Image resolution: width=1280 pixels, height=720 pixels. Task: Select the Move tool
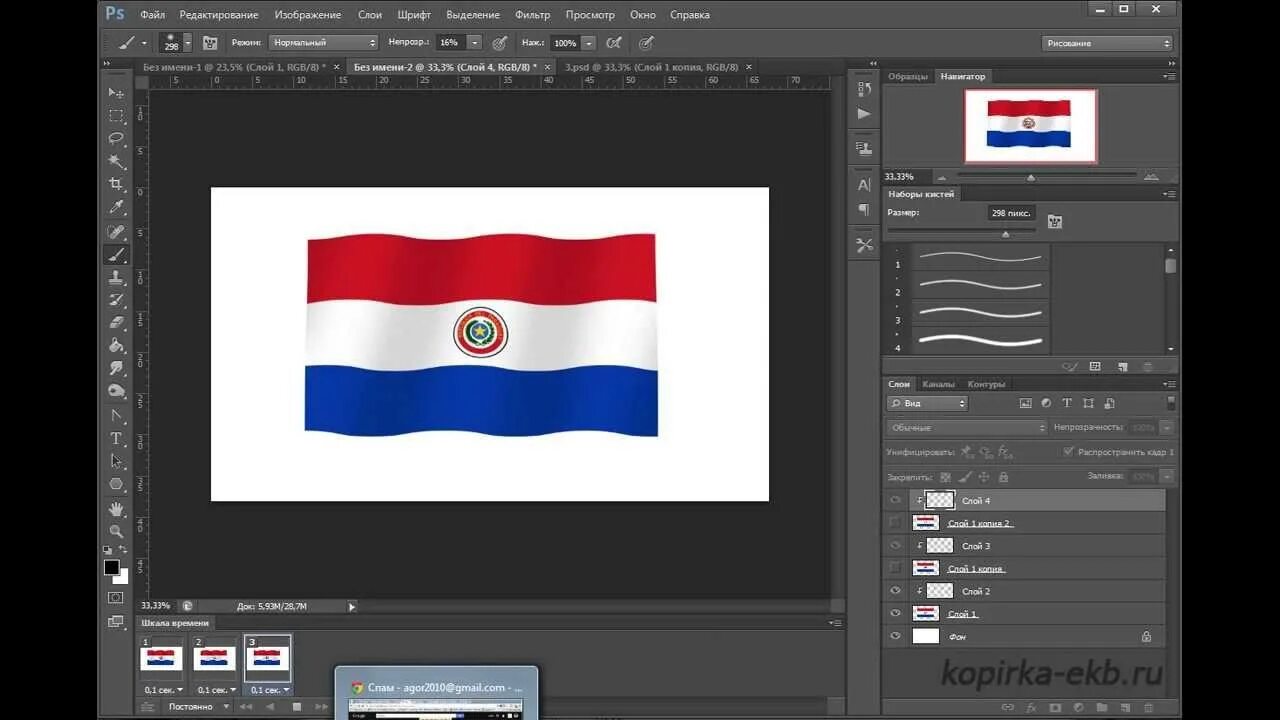point(116,92)
